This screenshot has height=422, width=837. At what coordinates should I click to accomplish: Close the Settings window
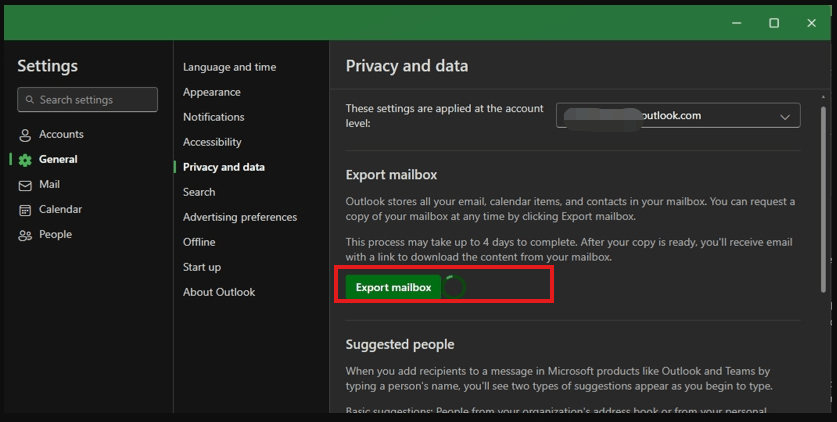point(811,23)
